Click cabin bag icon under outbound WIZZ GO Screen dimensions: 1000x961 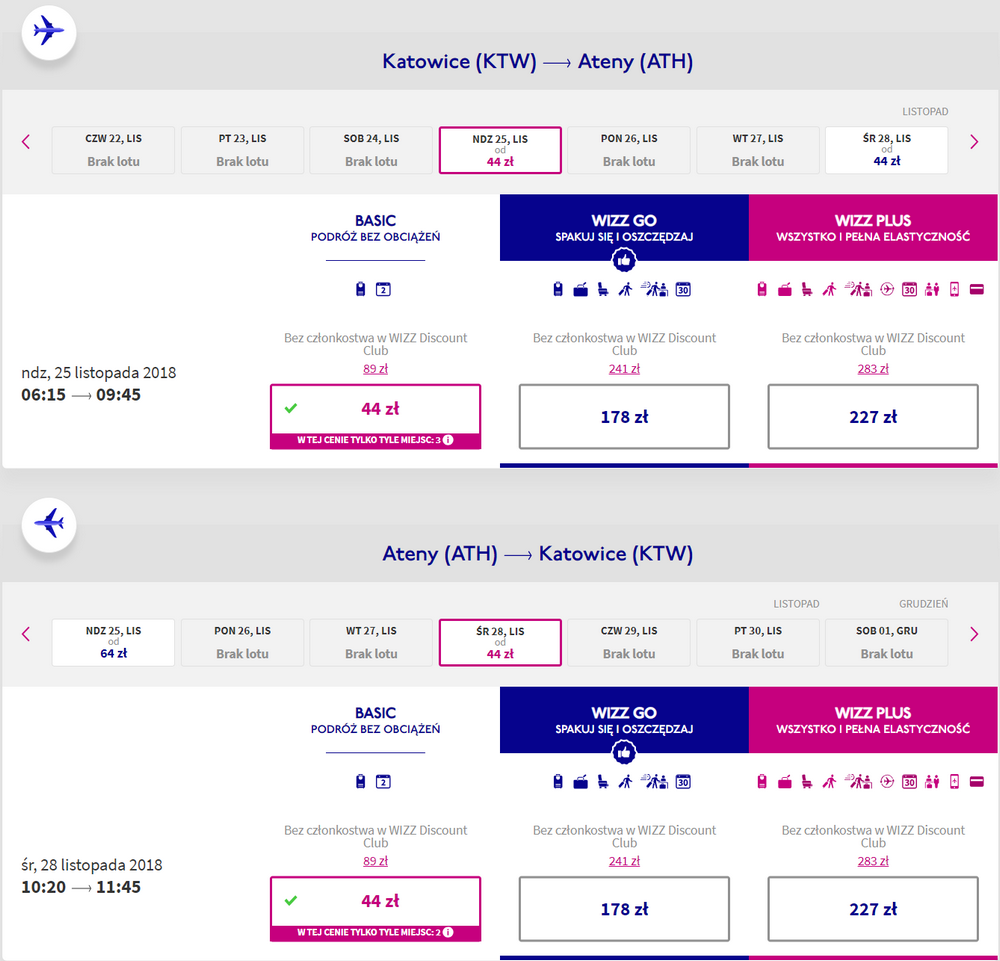558,290
